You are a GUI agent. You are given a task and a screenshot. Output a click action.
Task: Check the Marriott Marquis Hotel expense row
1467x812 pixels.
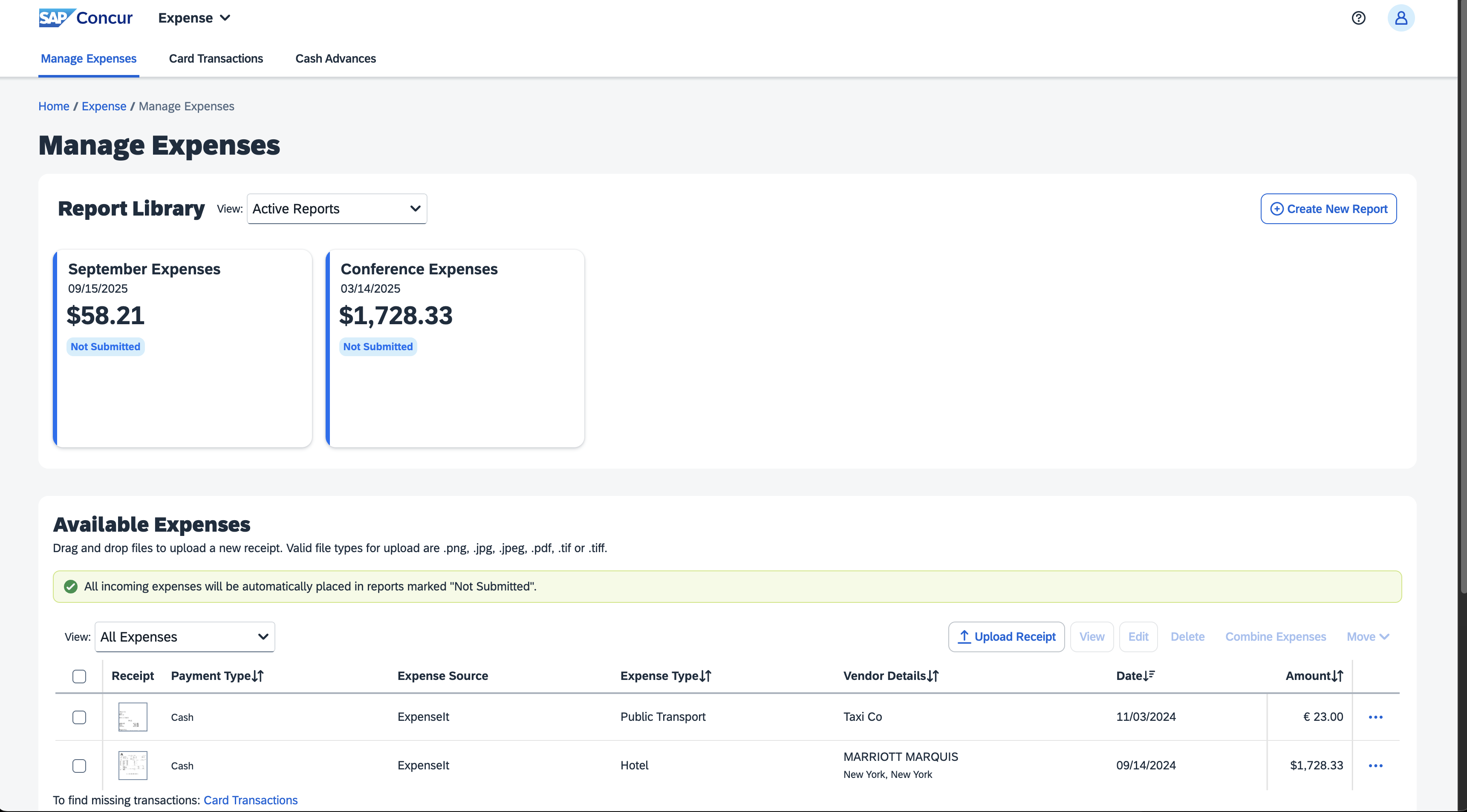(79, 766)
